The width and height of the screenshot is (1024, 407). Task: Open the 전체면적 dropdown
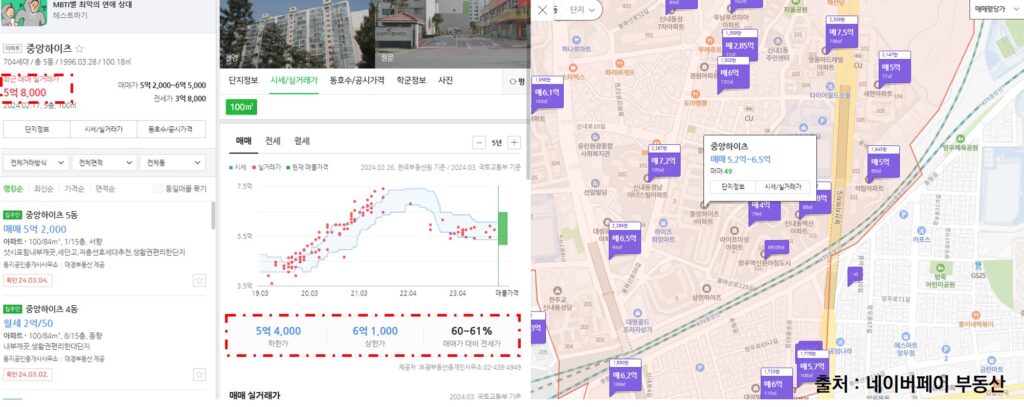click(104, 163)
